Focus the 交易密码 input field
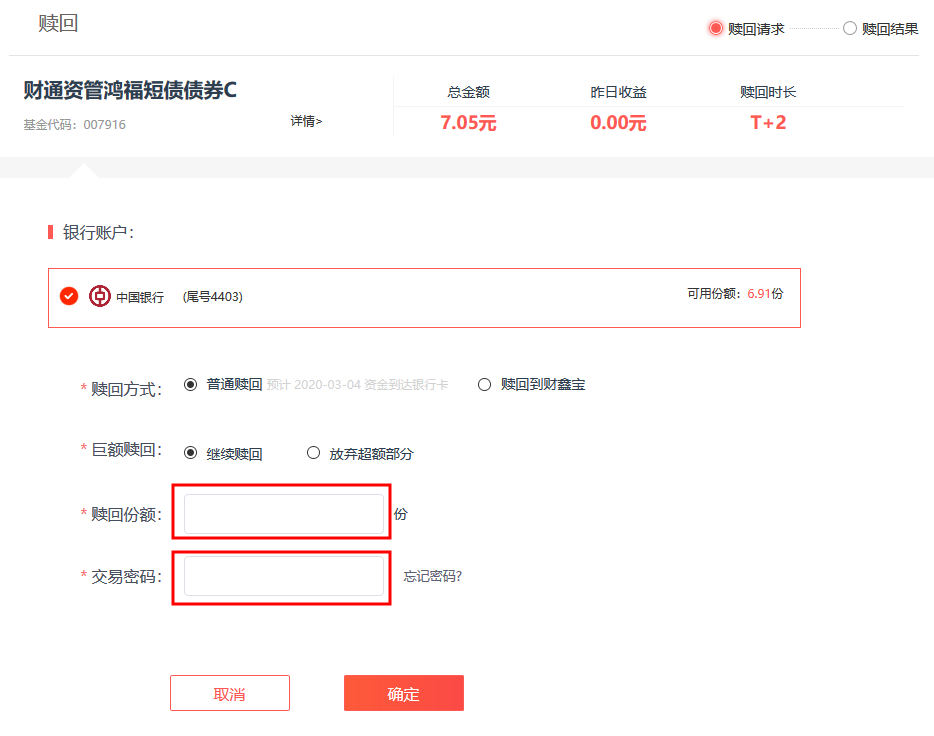The width and height of the screenshot is (934, 736). (284, 576)
